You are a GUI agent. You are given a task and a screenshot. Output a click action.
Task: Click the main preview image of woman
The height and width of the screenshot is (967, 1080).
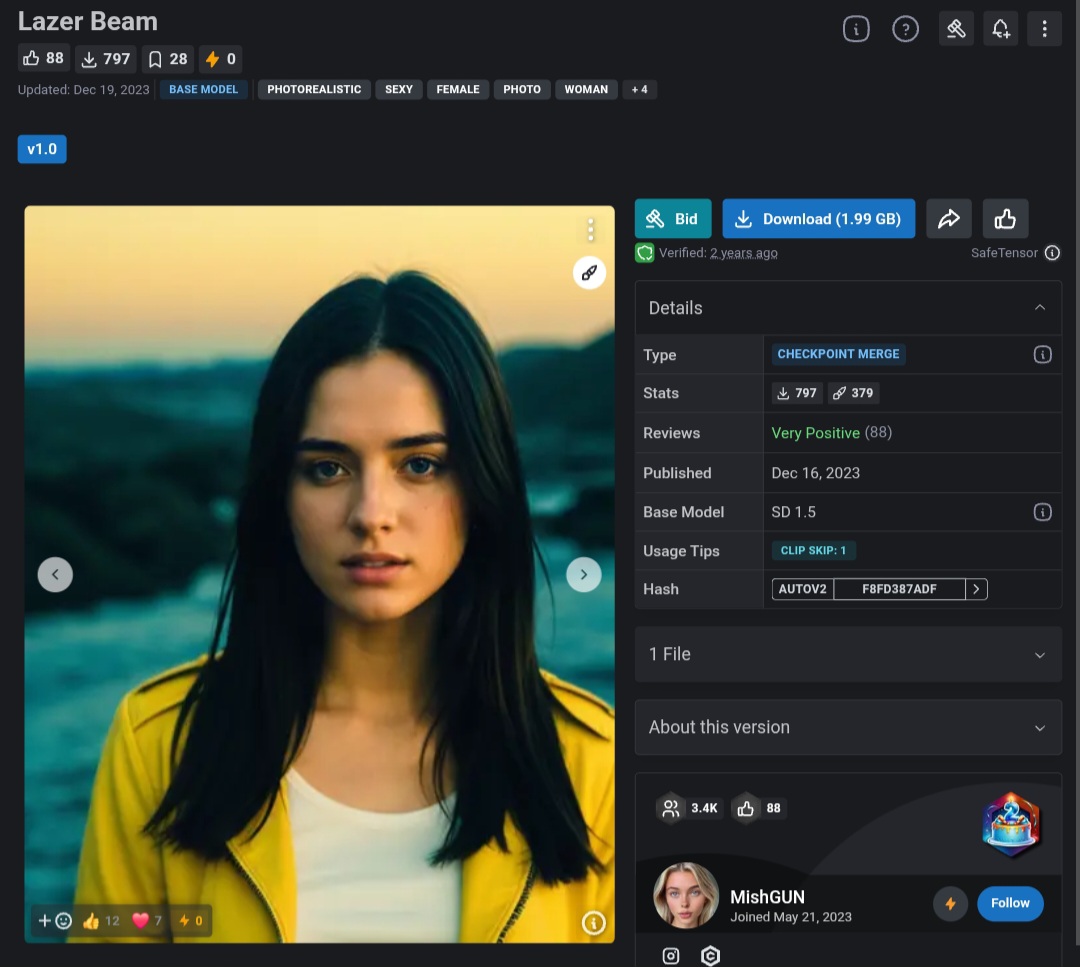[320, 574]
